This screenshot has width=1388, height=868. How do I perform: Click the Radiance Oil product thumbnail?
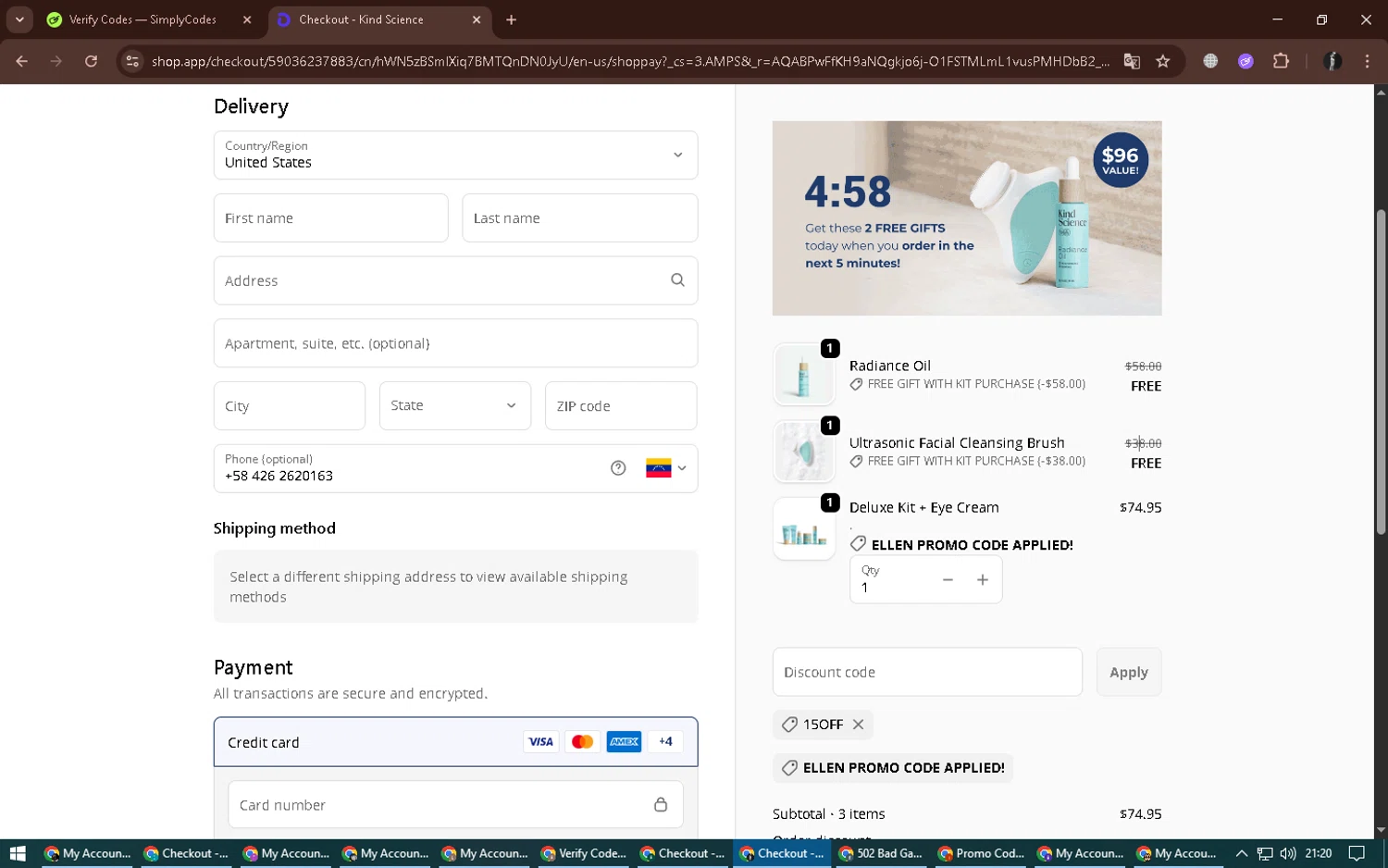(x=804, y=375)
